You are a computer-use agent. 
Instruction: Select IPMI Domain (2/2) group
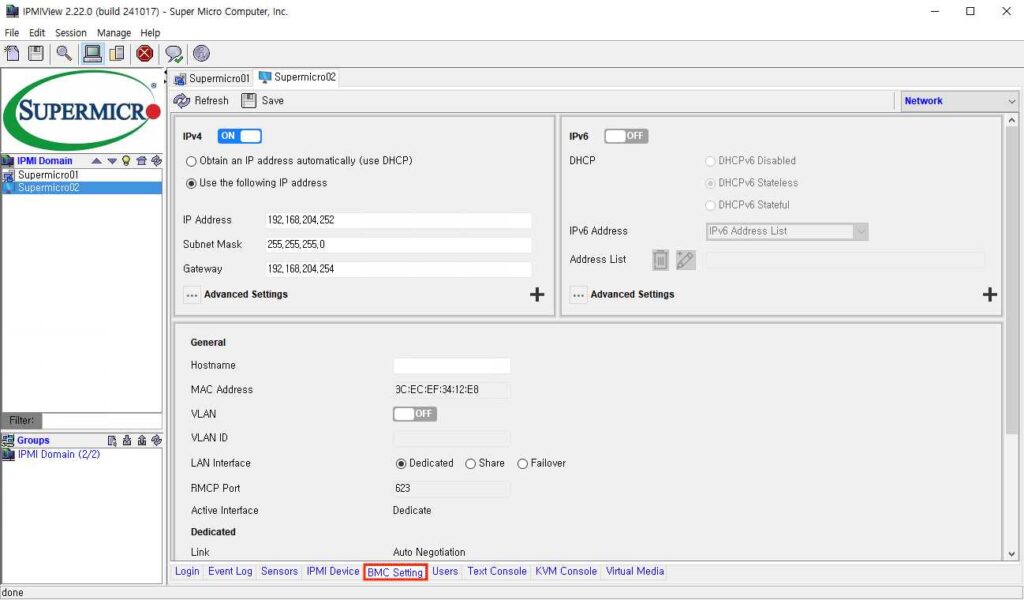coord(59,454)
